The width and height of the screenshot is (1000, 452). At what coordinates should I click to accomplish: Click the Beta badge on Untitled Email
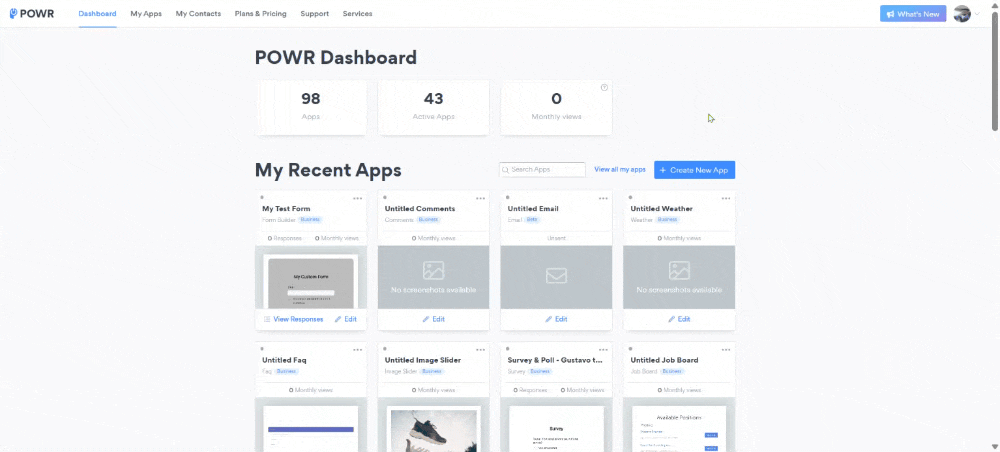tap(532, 219)
